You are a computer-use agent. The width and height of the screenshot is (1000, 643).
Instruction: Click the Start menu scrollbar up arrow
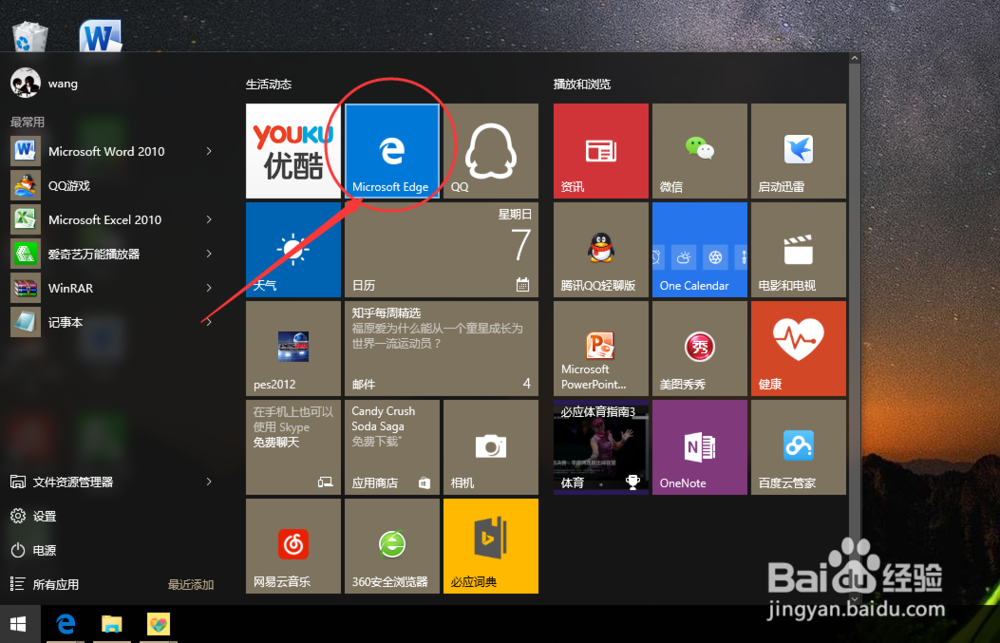pyautogui.click(x=855, y=58)
